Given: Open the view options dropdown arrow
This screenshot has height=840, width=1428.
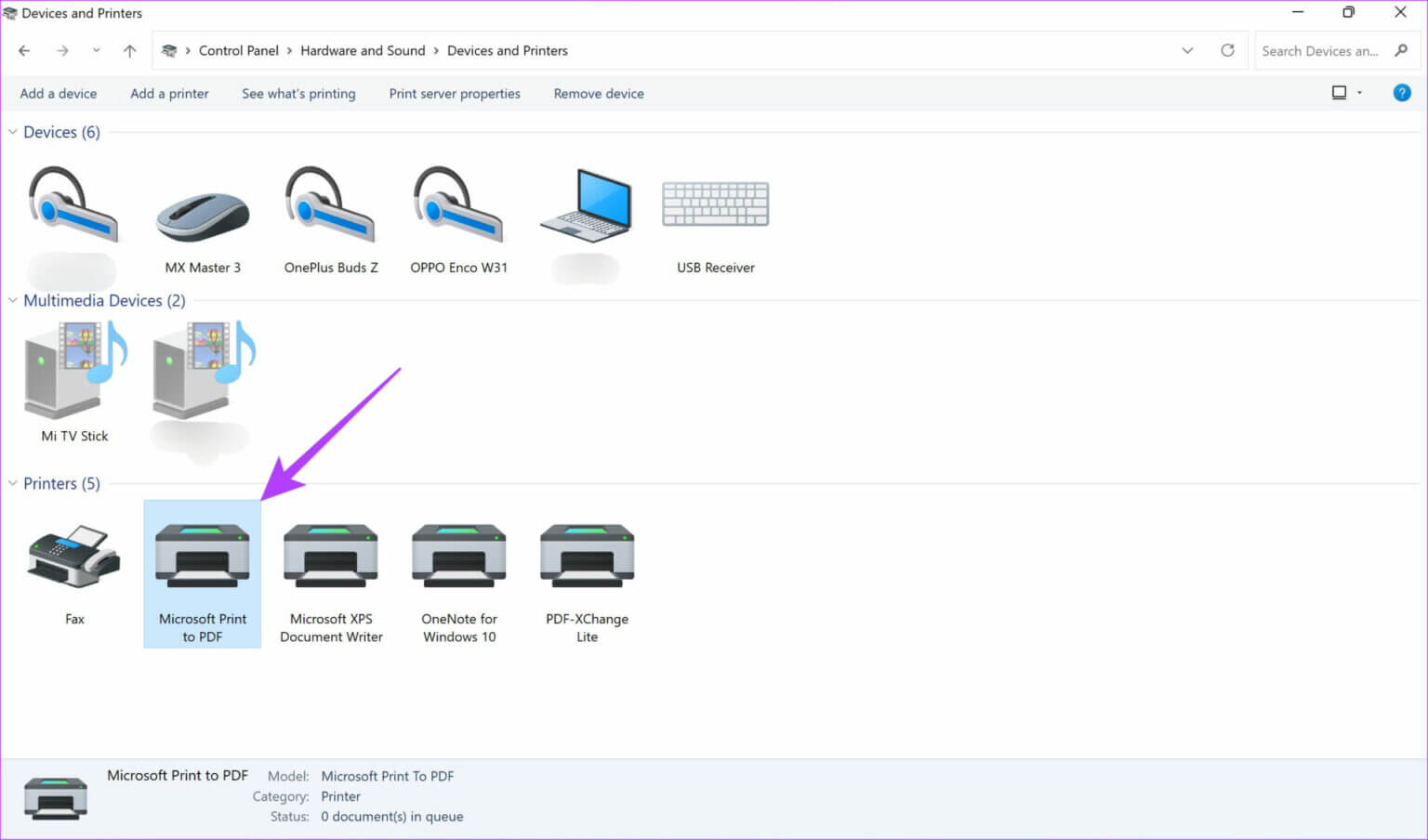Looking at the screenshot, I should 1359,93.
